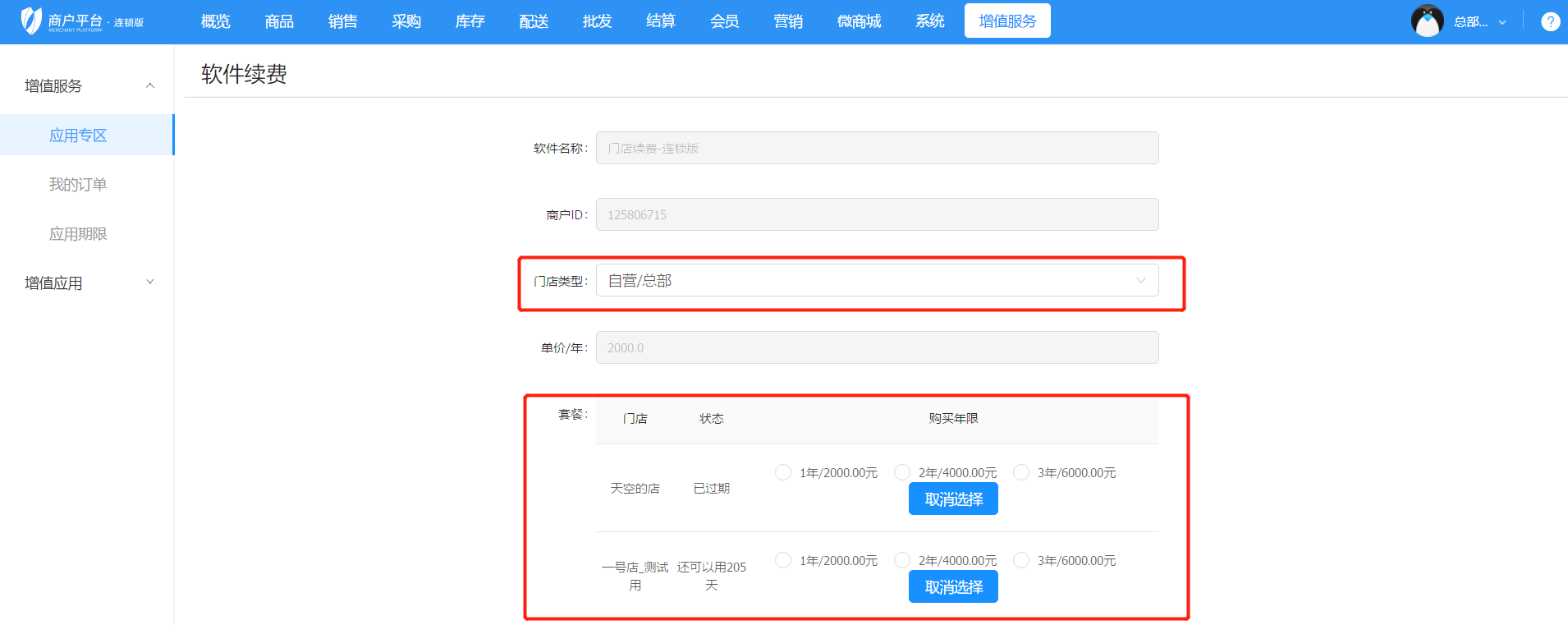This screenshot has height=625, width=1568.
Task: Select 2年/4000.00元 for 天空的店
Action: click(x=902, y=472)
